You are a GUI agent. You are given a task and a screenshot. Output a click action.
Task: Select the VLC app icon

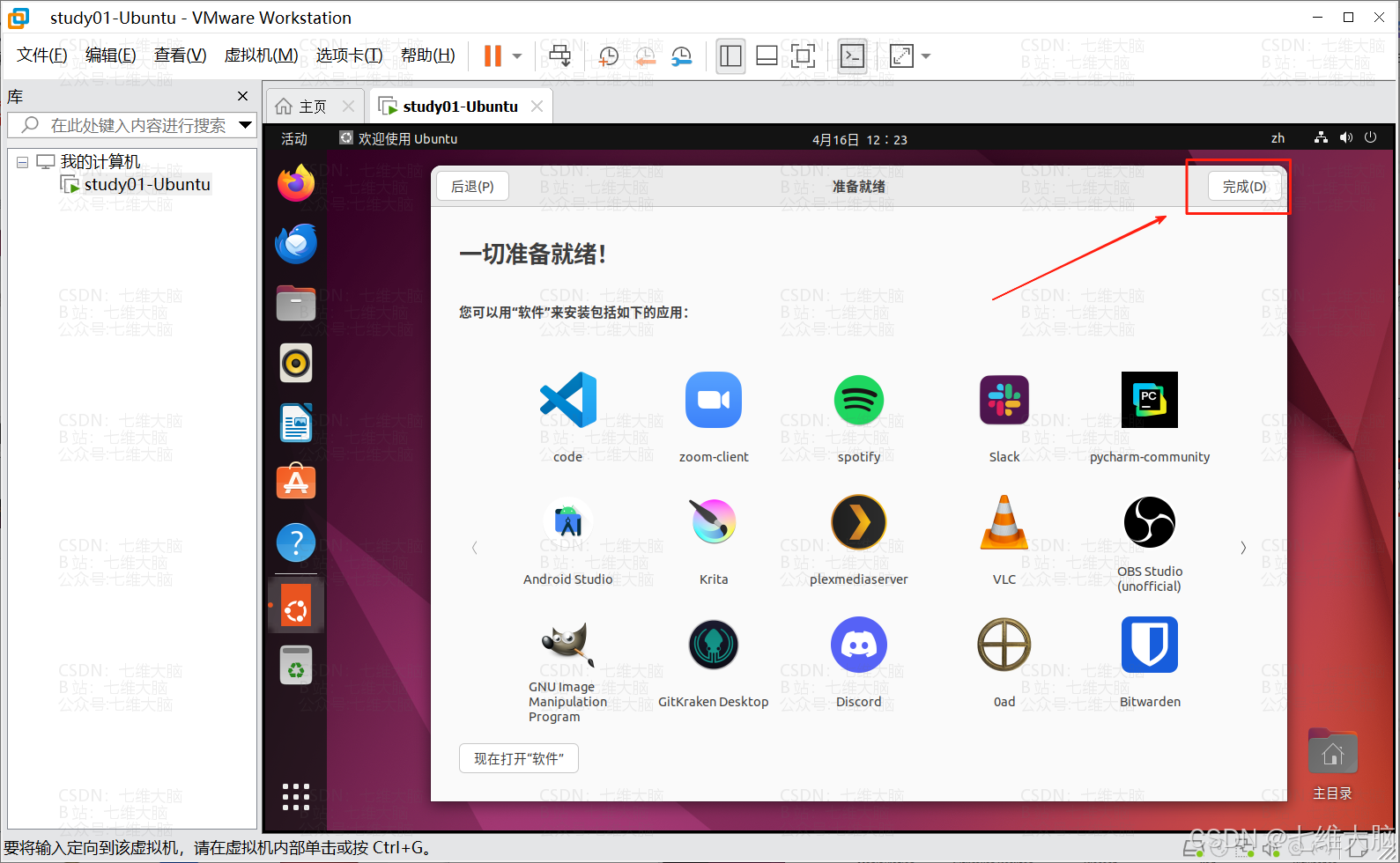pyautogui.click(x=1004, y=522)
